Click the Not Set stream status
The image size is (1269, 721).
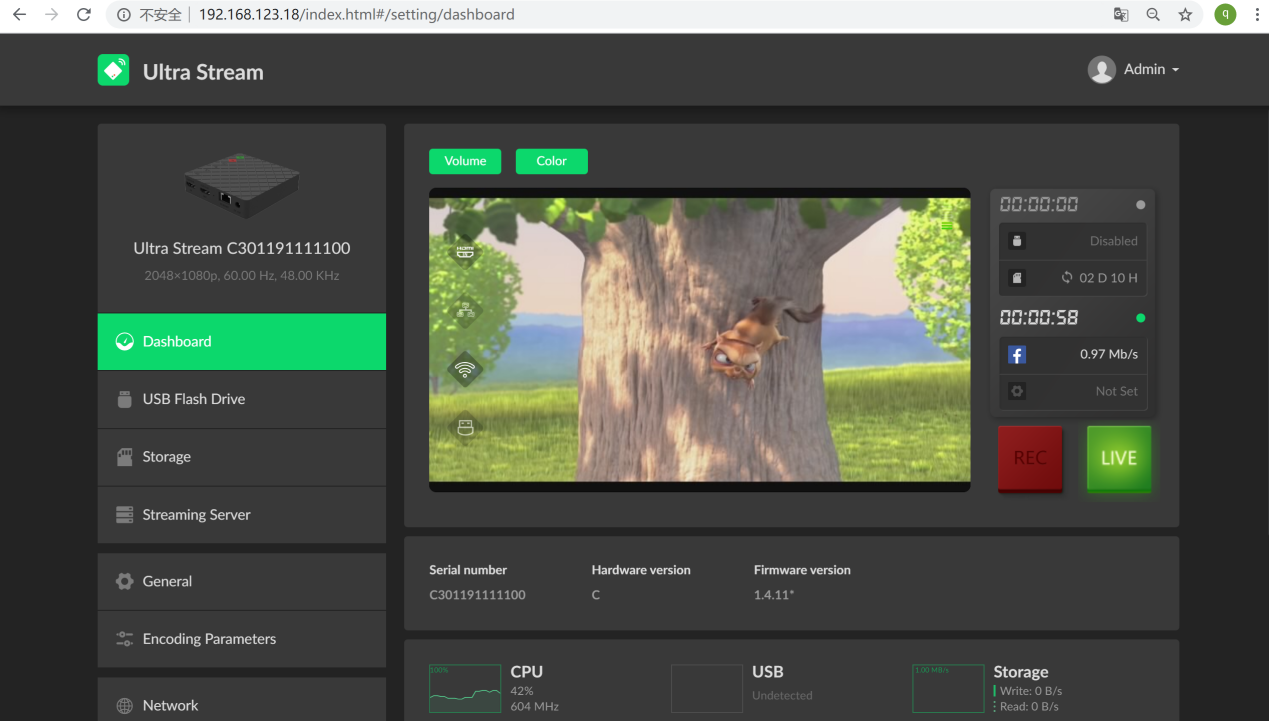coord(1116,391)
